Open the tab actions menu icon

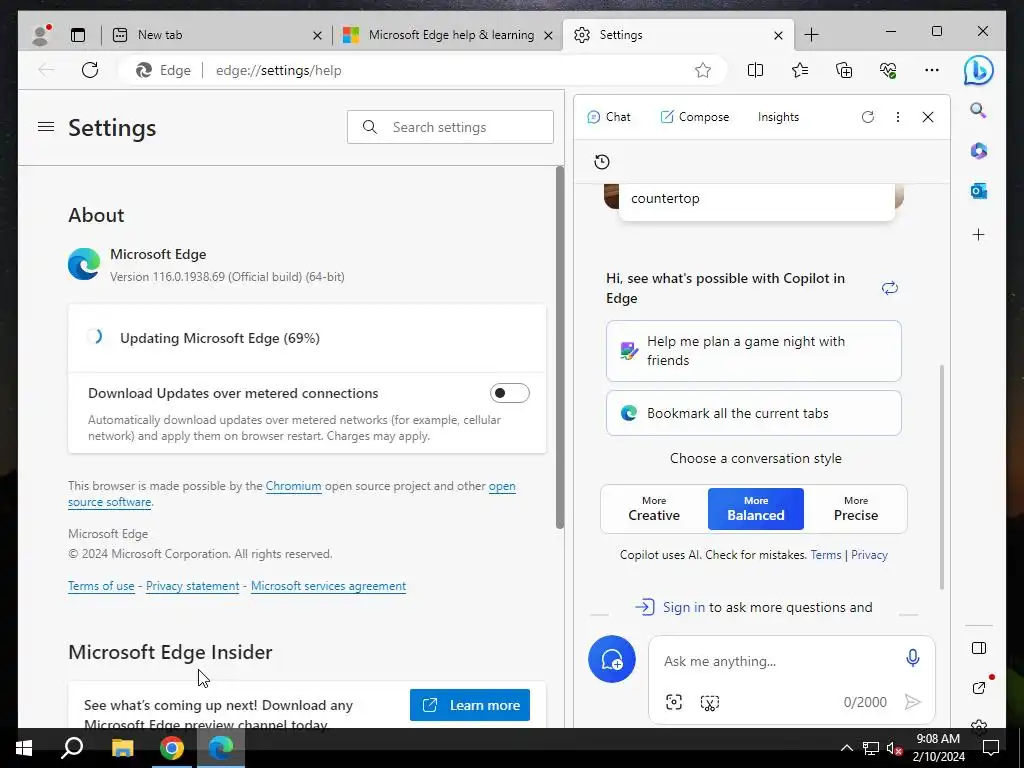point(78,35)
